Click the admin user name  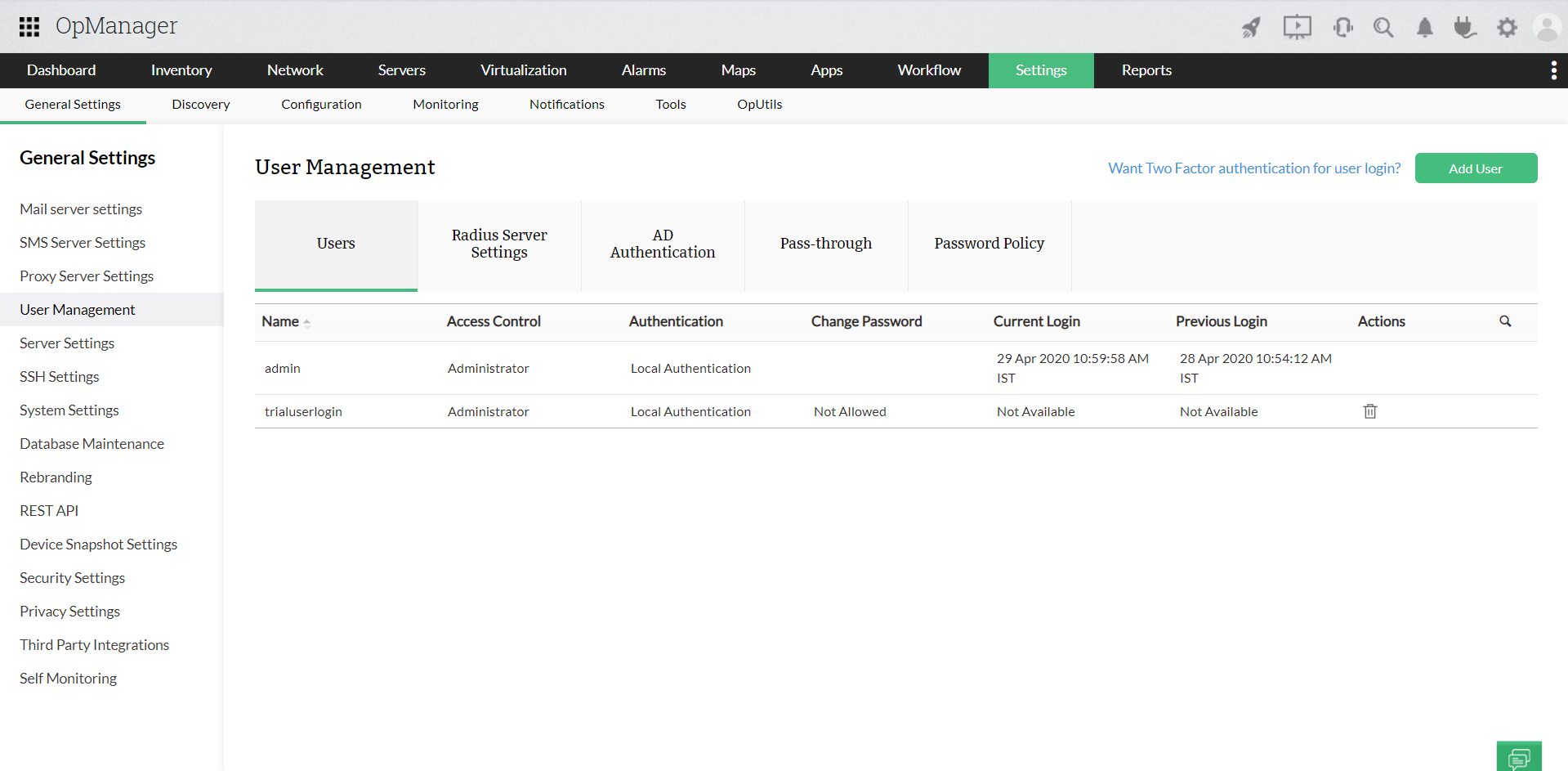[x=283, y=369]
